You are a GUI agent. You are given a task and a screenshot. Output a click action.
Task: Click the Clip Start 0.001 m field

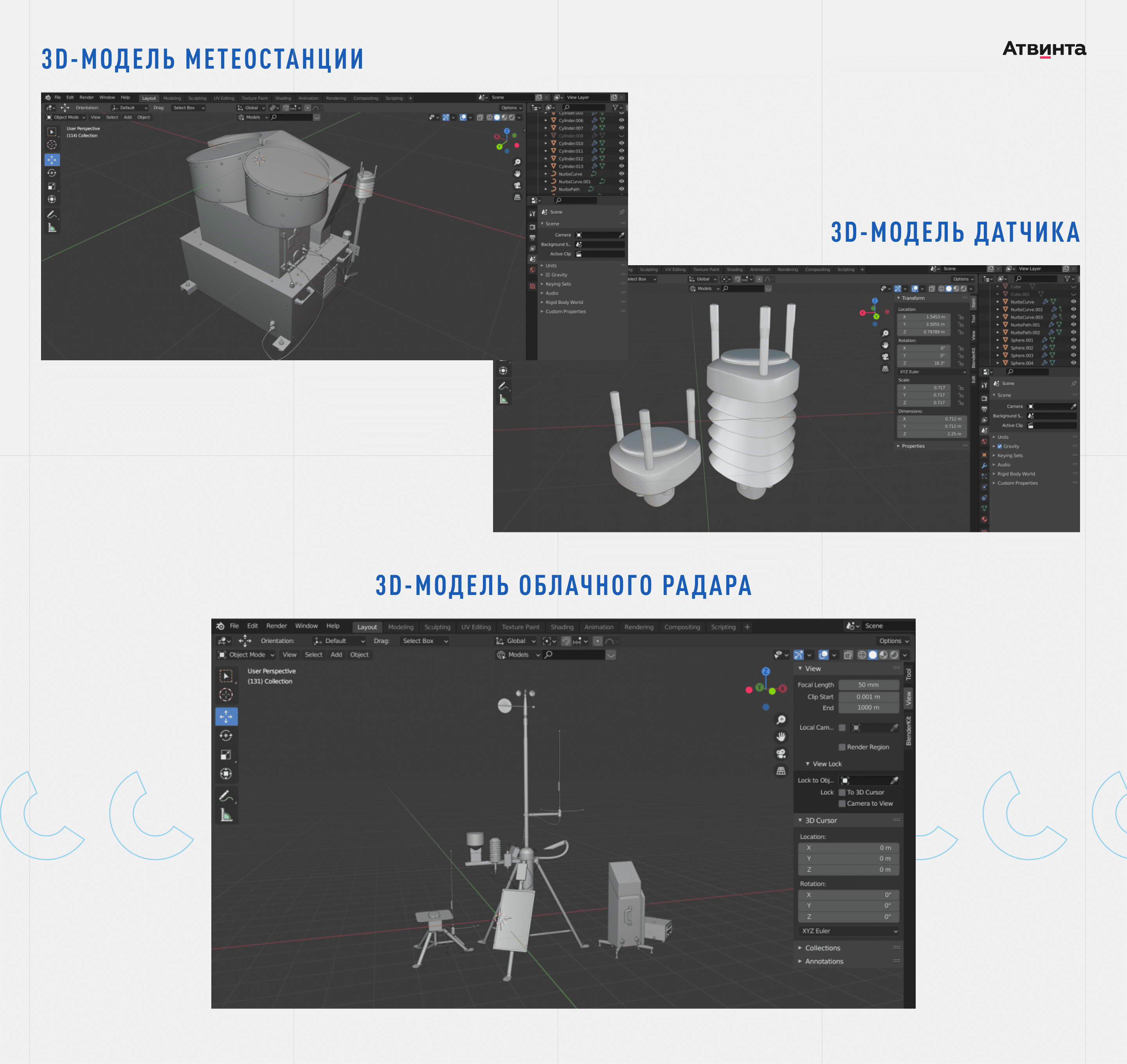pyautogui.click(x=868, y=696)
